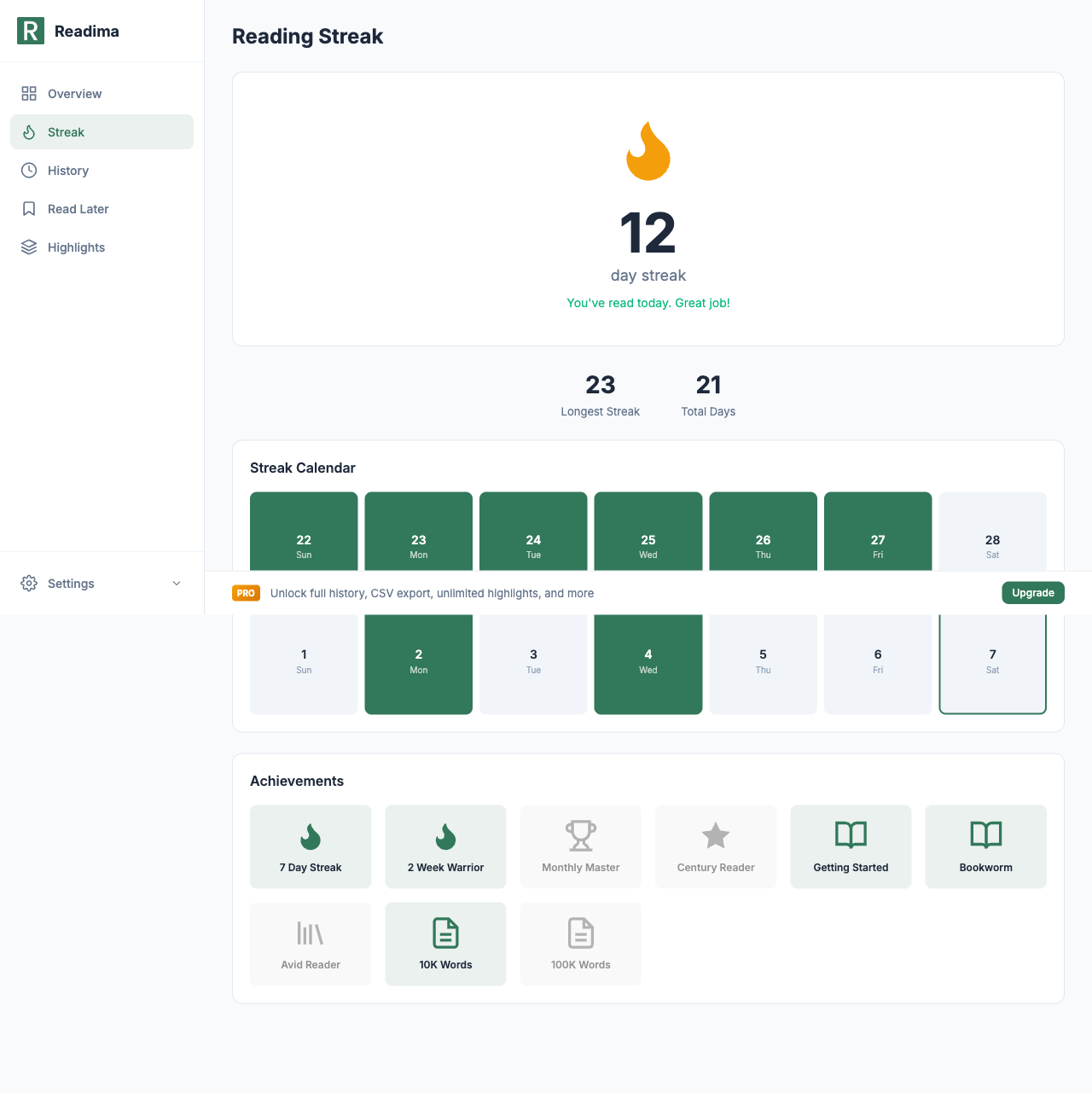Select the Century Reader star icon
Image resolution: width=1092 pixels, height=1093 pixels.
(716, 835)
